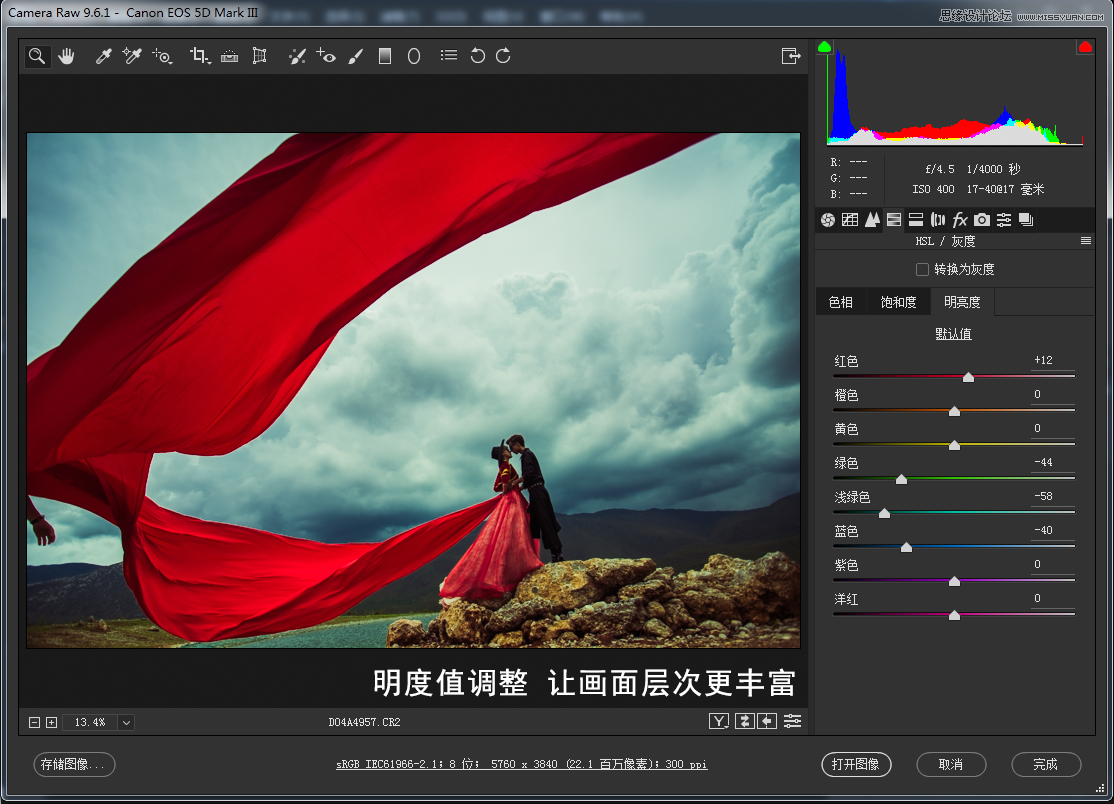Open the Lens Corrections panel icon

[x=938, y=220]
